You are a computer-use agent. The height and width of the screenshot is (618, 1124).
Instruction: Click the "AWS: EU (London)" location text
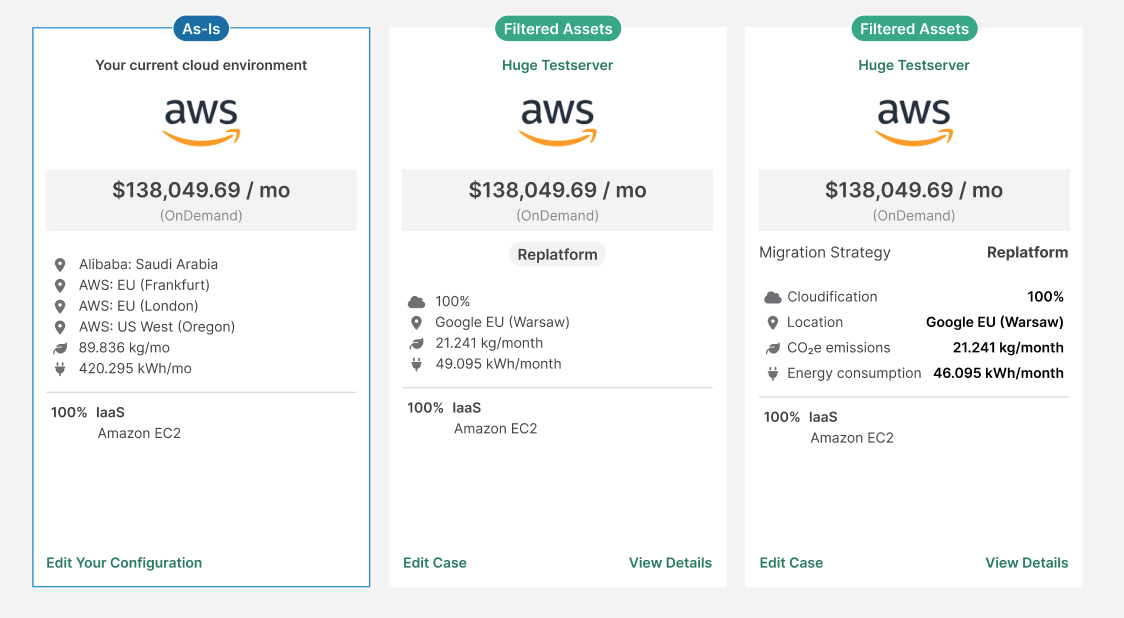click(x=138, y=306)
